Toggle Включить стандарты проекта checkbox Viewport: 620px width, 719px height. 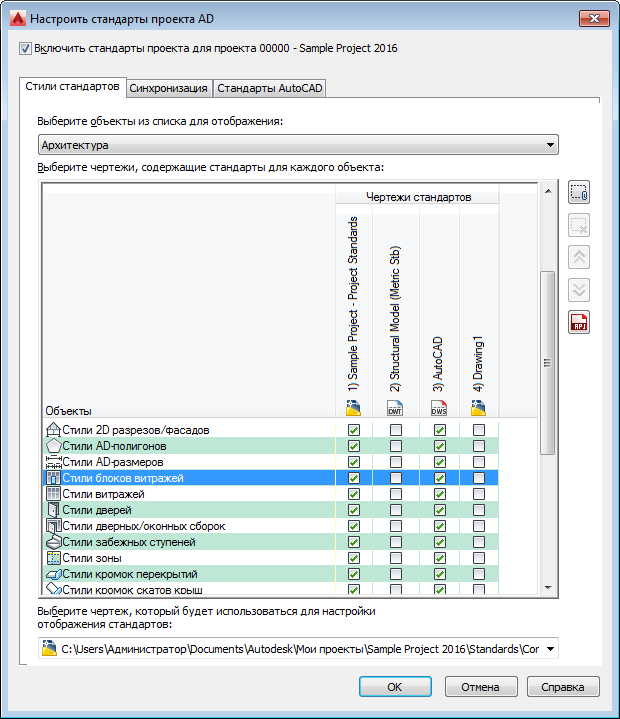click(x=25, y=48)
